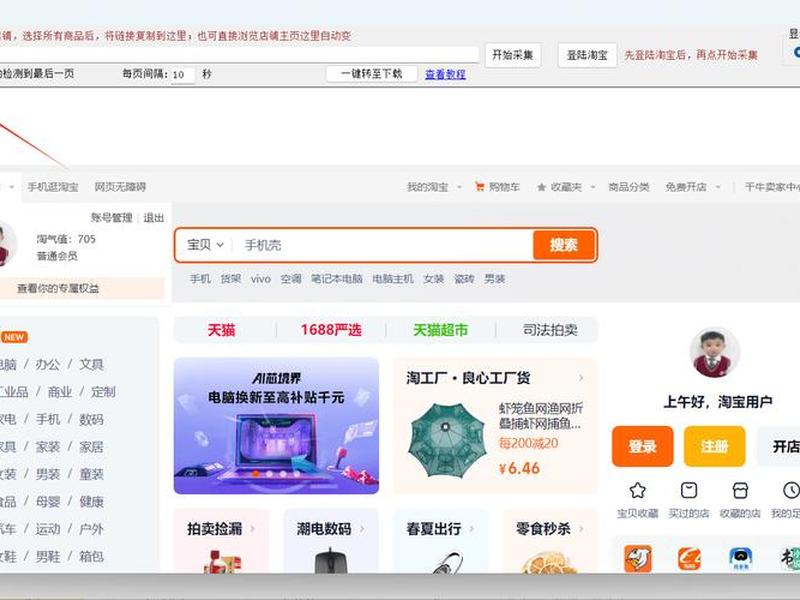
Task: Select the 箱包 category in sidebar
Action: point(91,556)
